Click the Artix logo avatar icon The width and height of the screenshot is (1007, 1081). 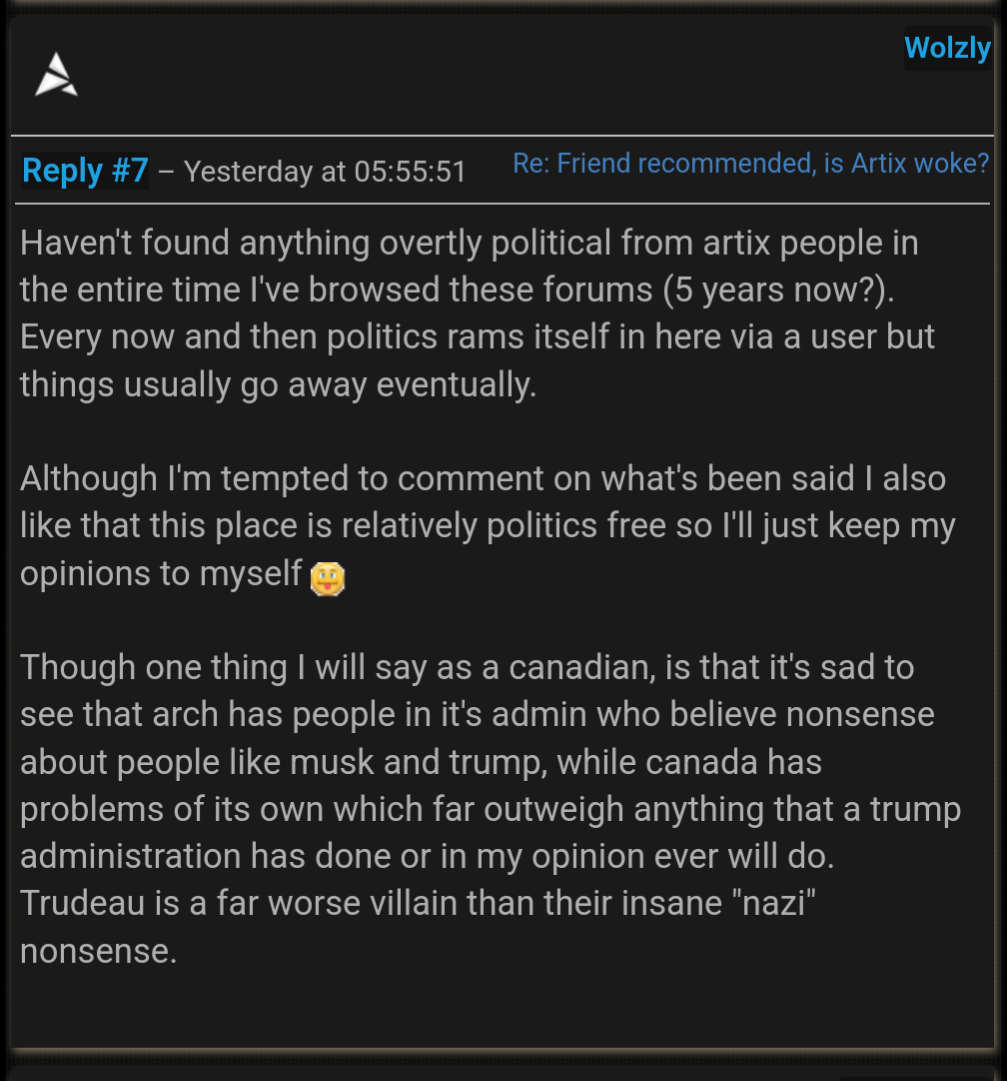56,76
